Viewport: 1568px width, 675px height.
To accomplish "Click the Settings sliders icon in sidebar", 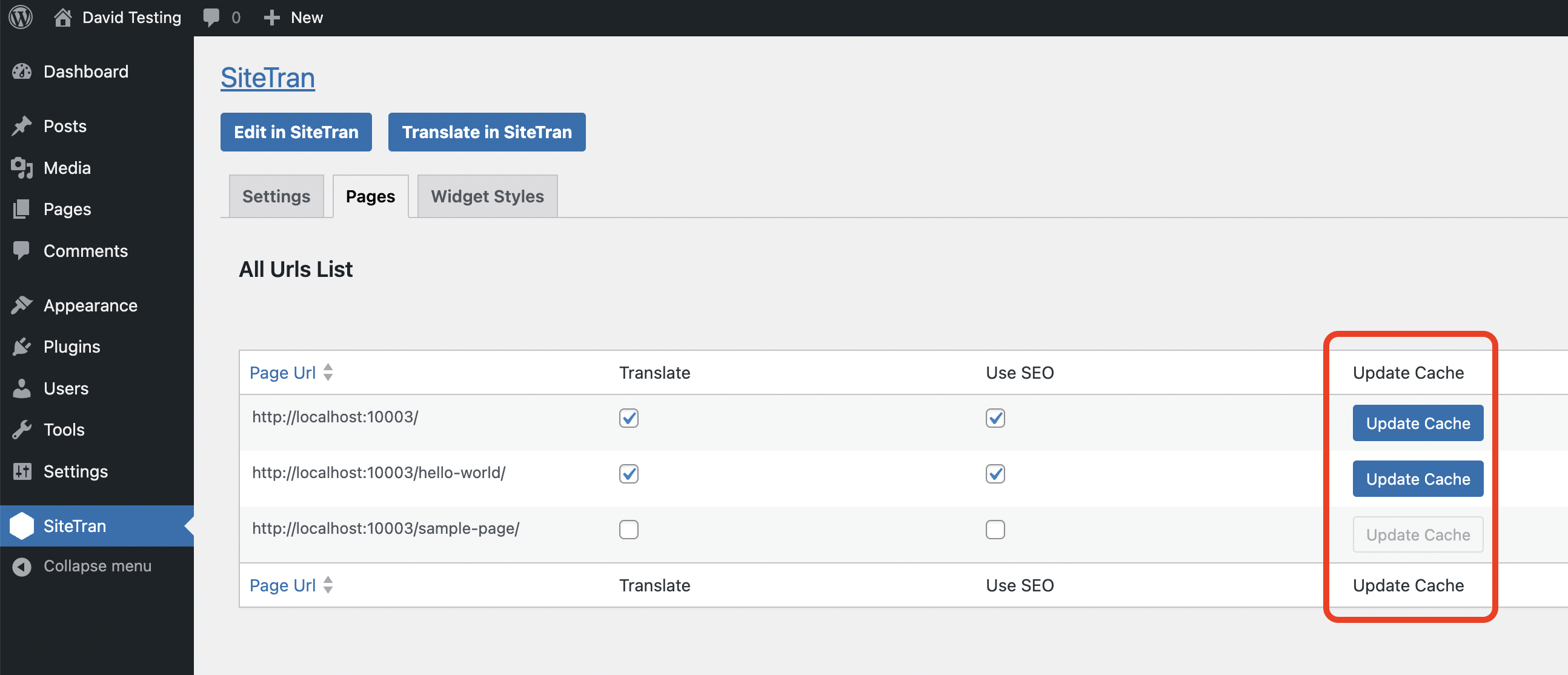I will [x=22, y=471].
